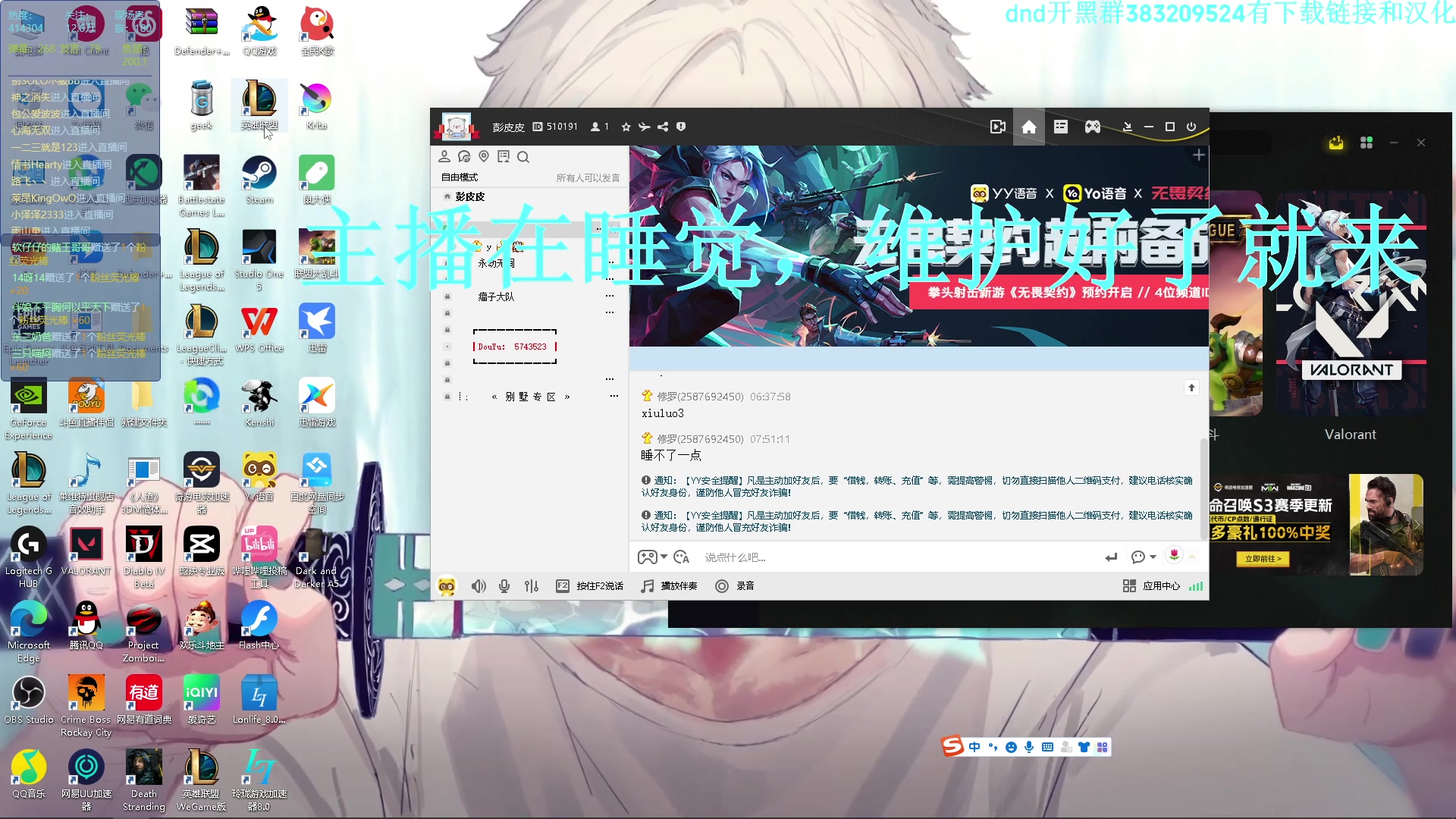The image size is (1456, 819).
Task: Switch to the home tab in YY header
Action: 1029,127
